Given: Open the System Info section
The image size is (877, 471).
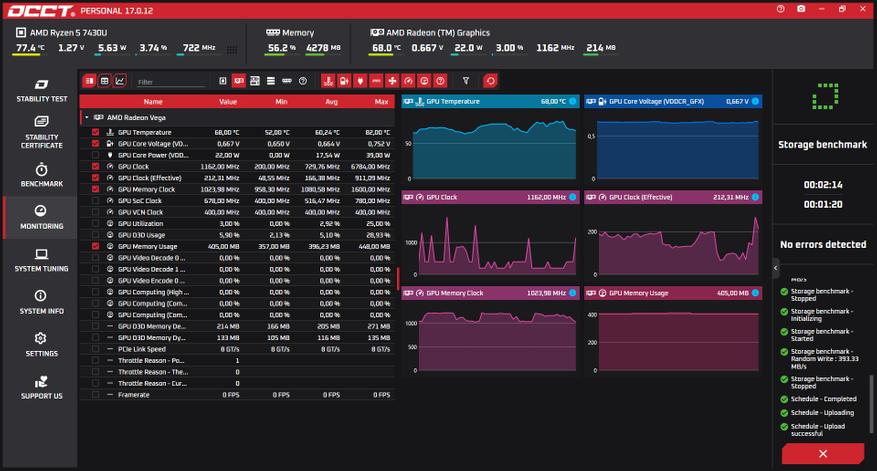Looking at the screenshot, I should tap(41, 303).
